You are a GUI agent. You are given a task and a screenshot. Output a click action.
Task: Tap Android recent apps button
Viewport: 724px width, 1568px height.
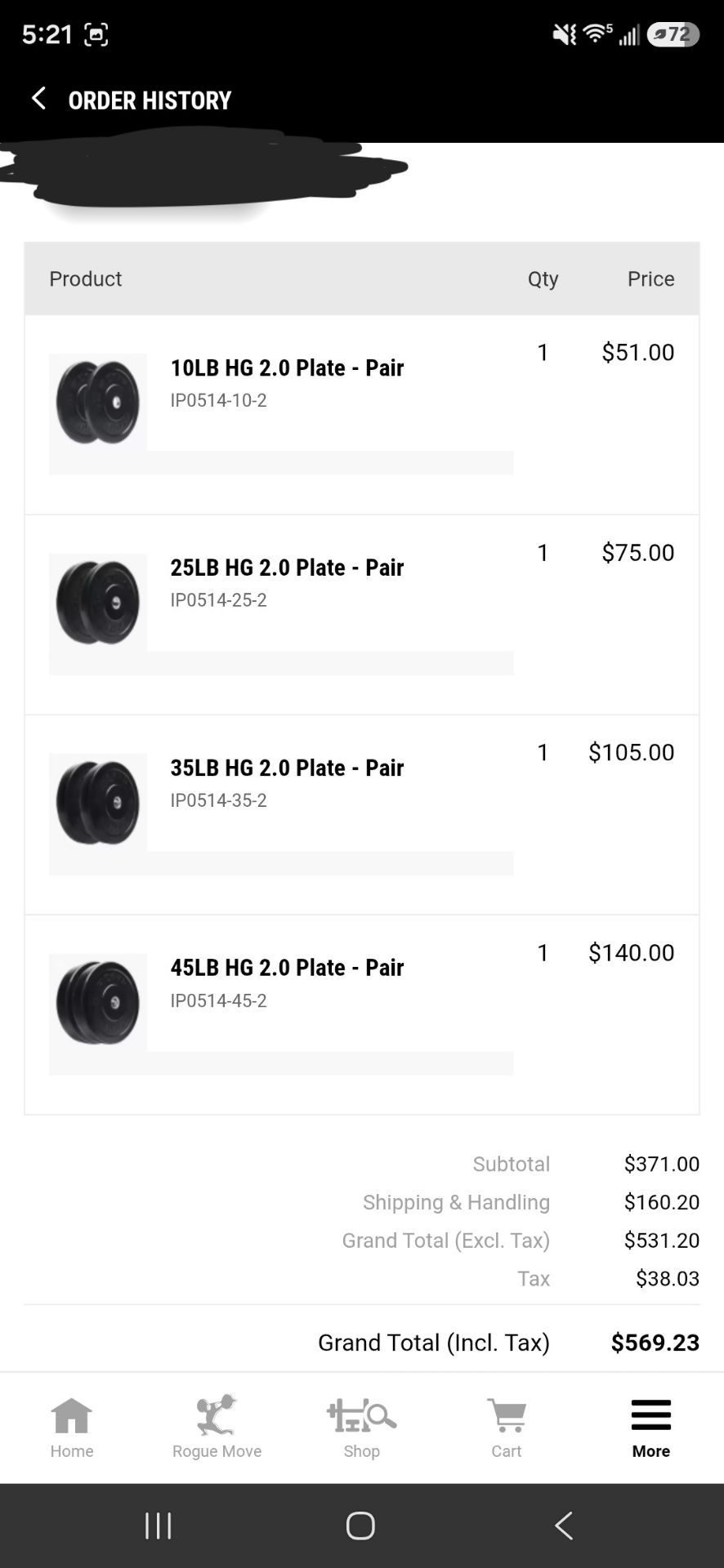tap(159, 1525)
